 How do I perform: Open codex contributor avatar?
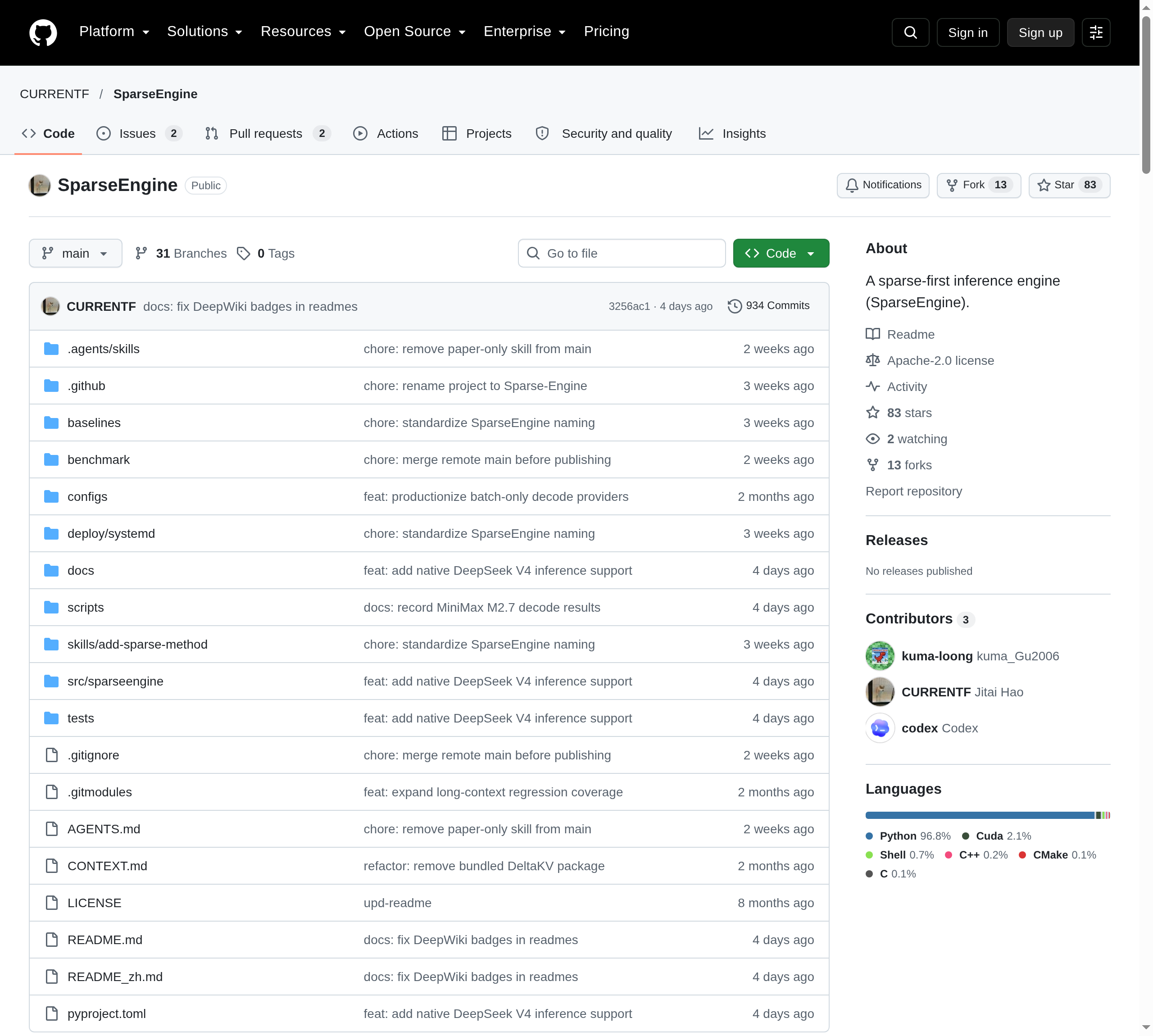[880, 728]
